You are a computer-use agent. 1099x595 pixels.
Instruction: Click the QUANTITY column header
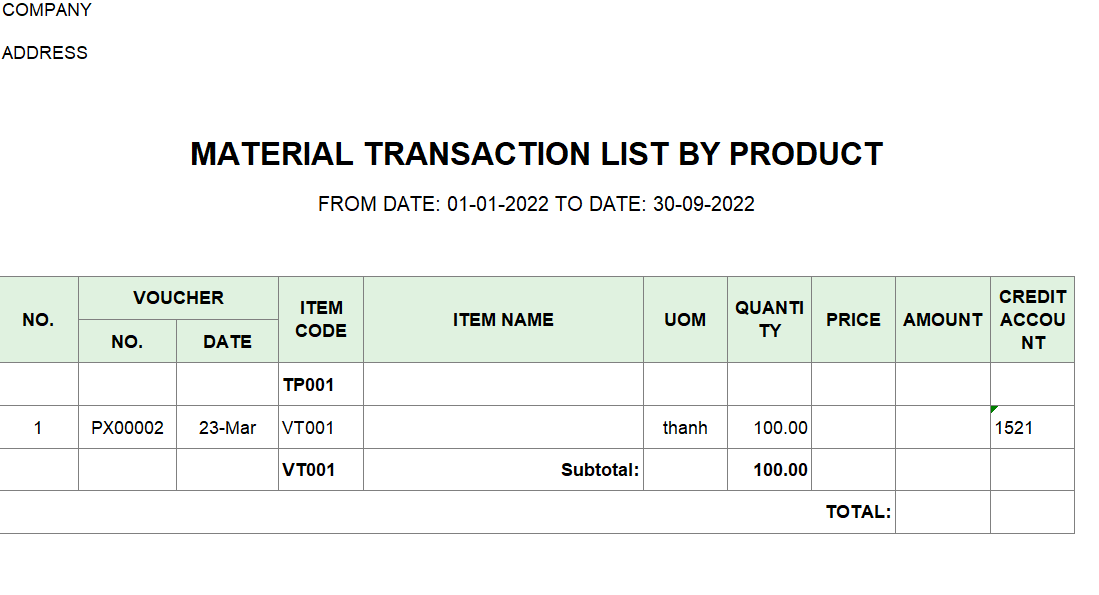point(770,320)
